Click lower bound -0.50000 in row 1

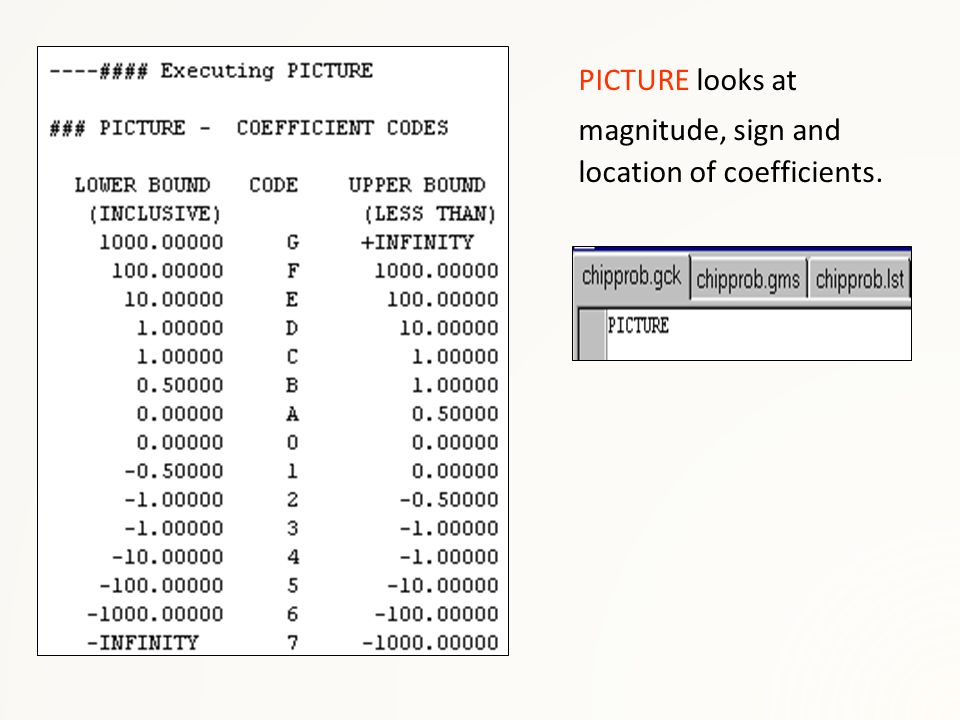173,471
